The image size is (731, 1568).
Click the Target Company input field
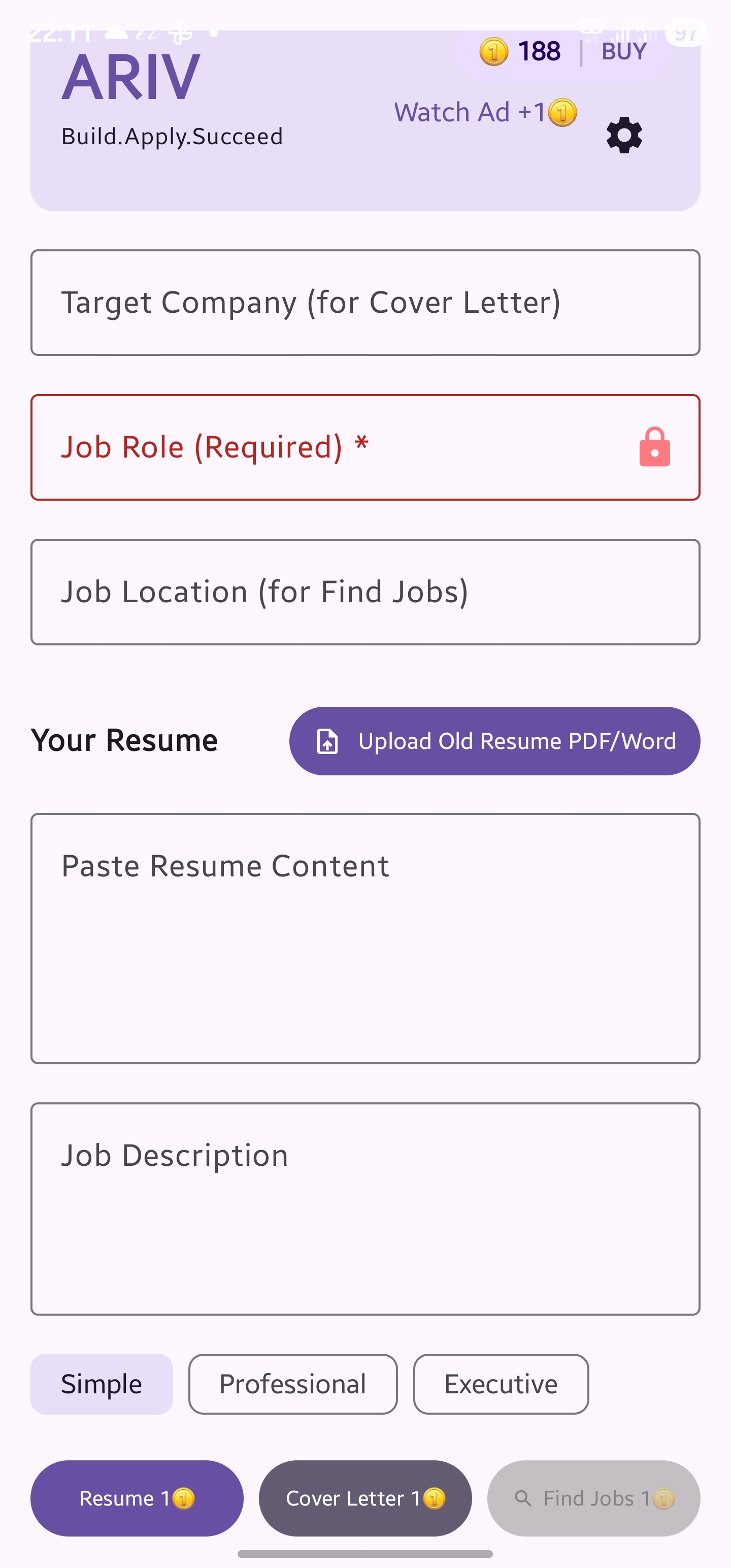point(365,302)
